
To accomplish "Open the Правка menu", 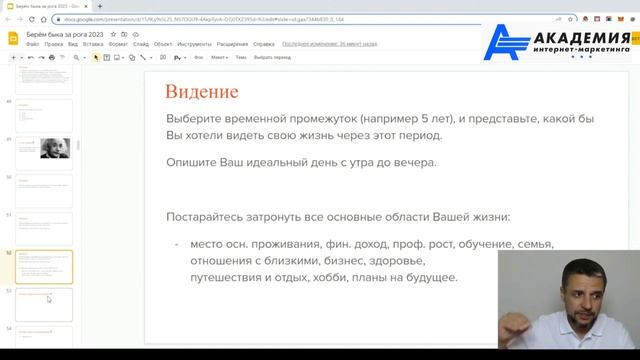I will point(54,44).
